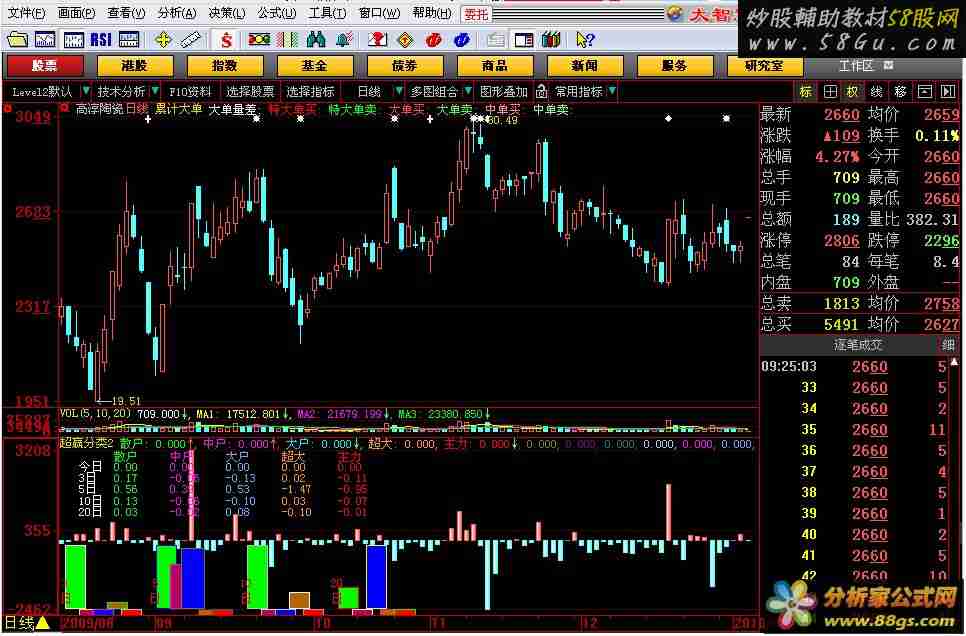
Task: Click the red-green striped bars icon
Action: tap(287, 40)
